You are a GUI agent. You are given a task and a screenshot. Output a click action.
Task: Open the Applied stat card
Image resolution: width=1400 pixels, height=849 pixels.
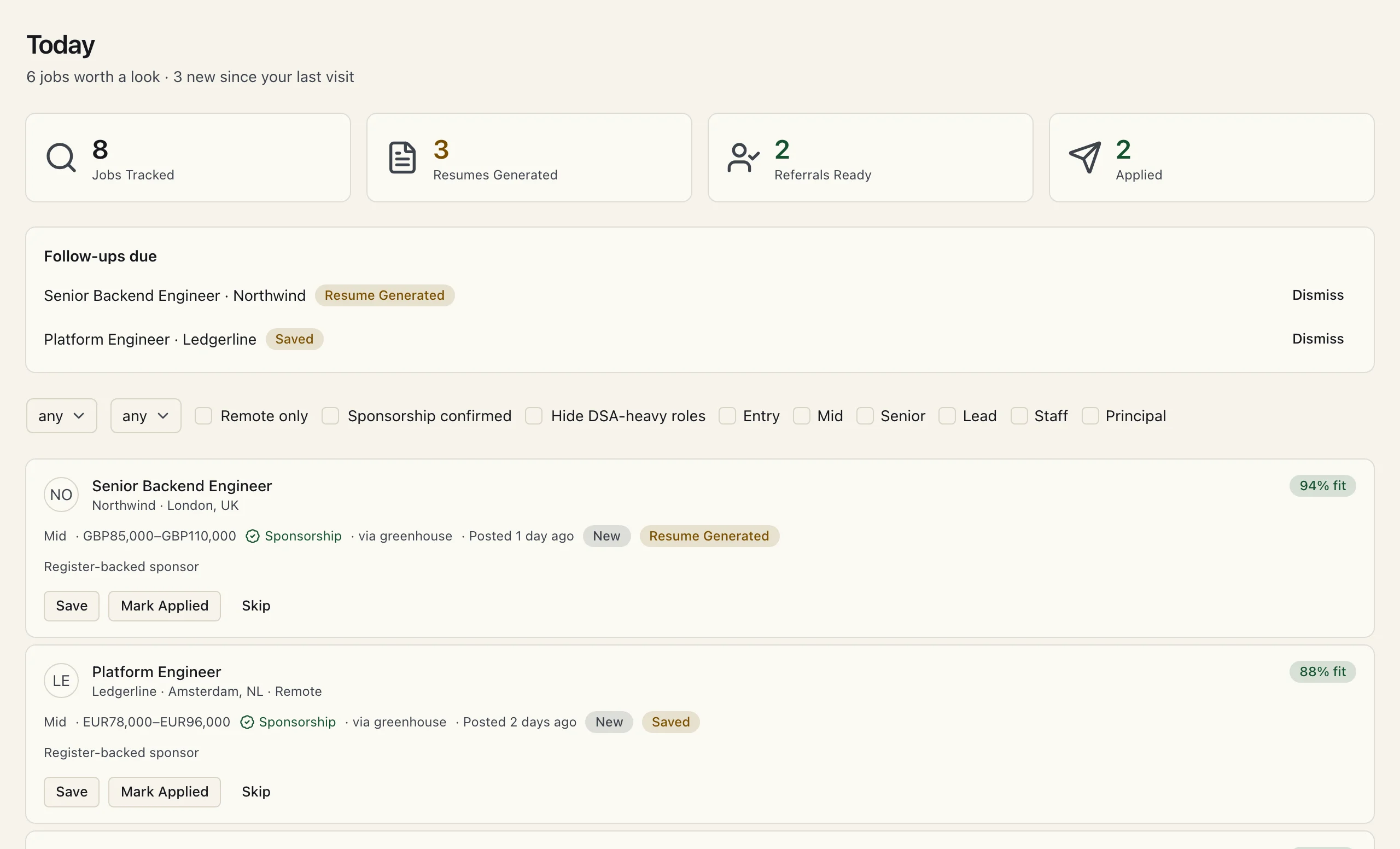(x=1211, y=158)
